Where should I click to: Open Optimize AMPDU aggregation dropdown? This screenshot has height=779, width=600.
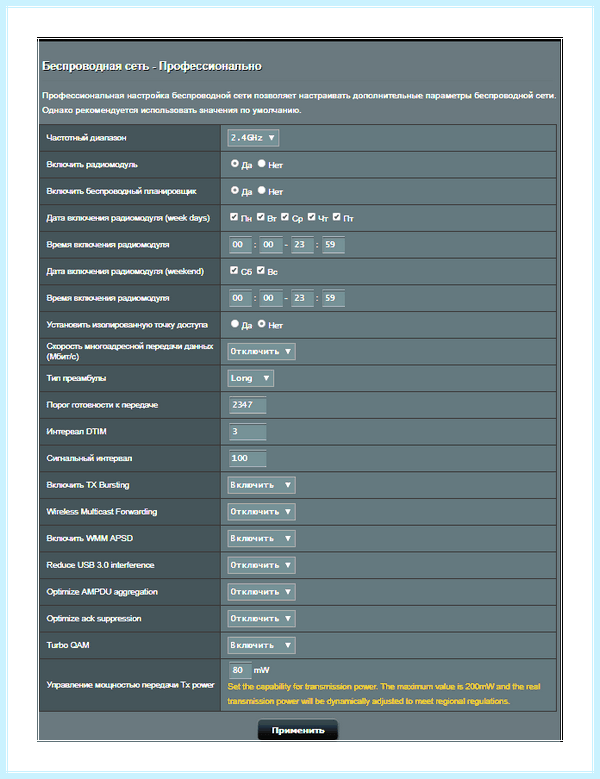(261, 592)
